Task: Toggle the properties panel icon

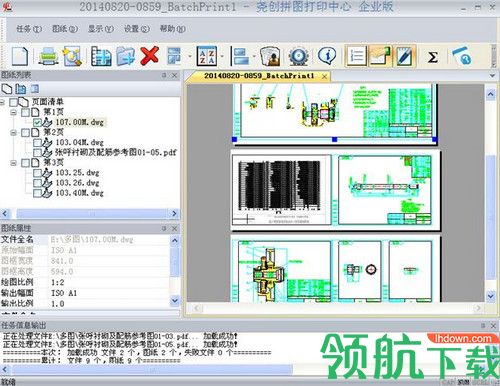Action: tap(380, 56)
